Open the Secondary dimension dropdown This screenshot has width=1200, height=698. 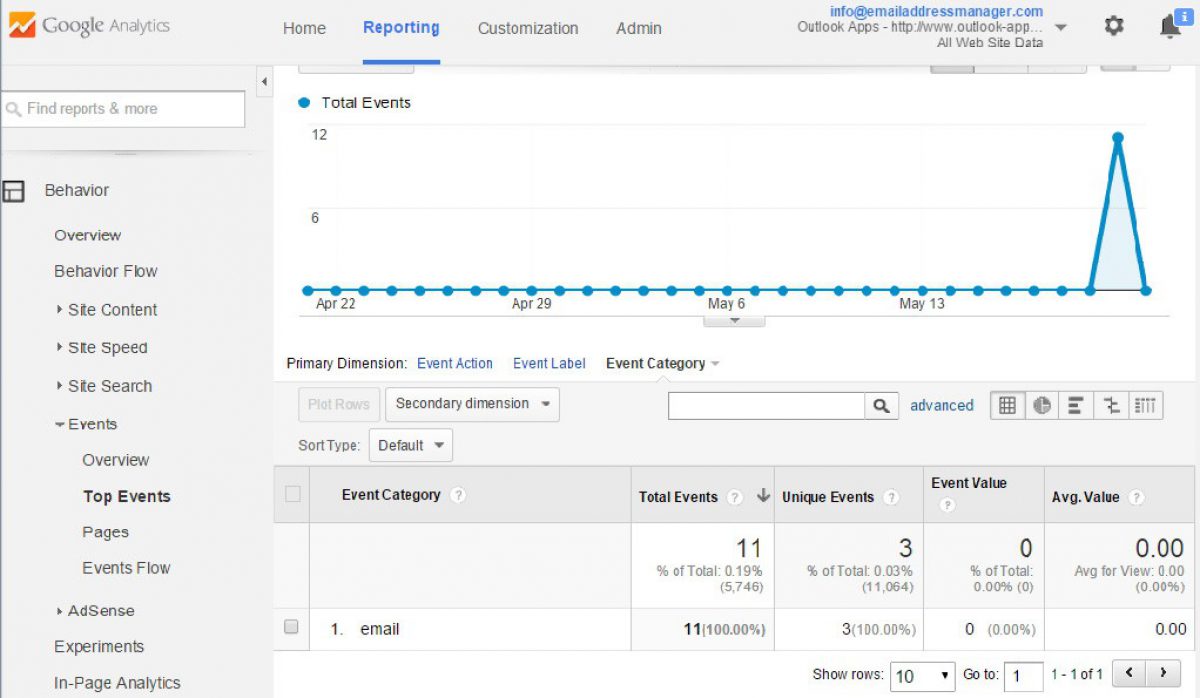[472, 404]
